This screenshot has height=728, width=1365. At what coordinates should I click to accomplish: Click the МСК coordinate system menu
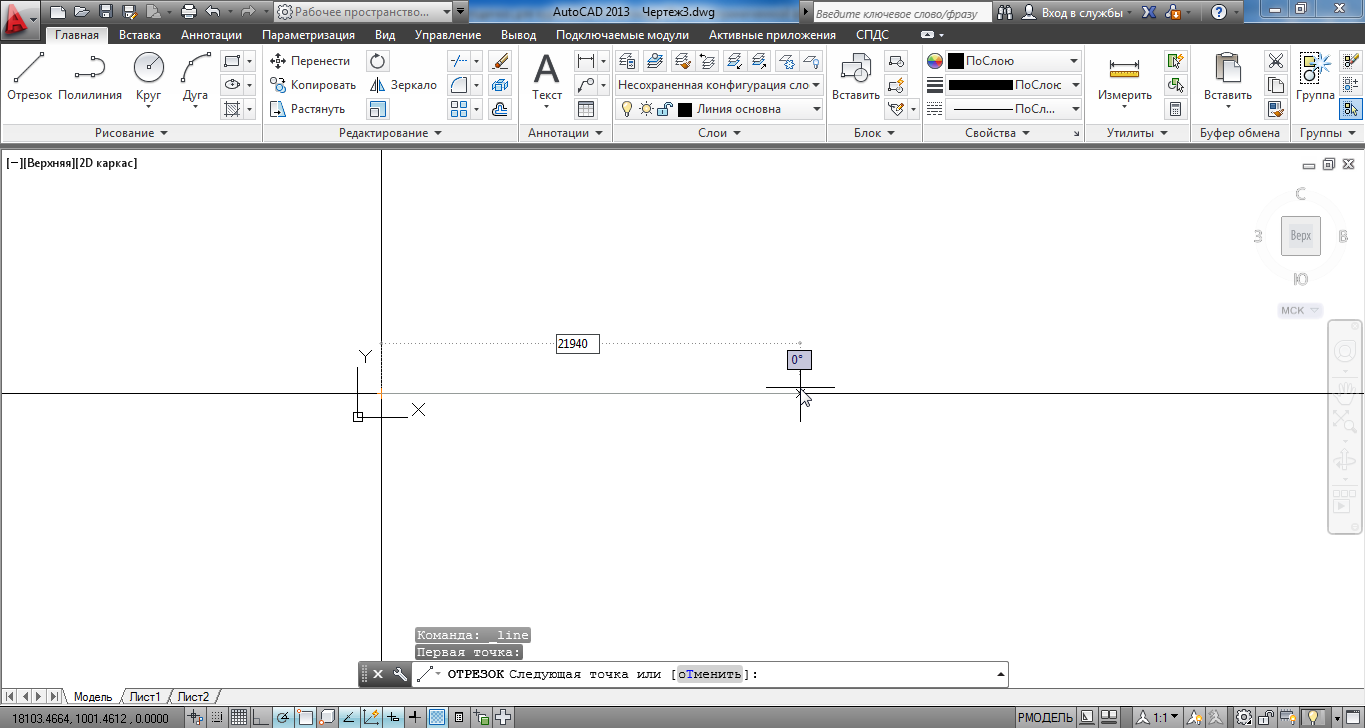pyautogui.click(x=1300, y=310)
